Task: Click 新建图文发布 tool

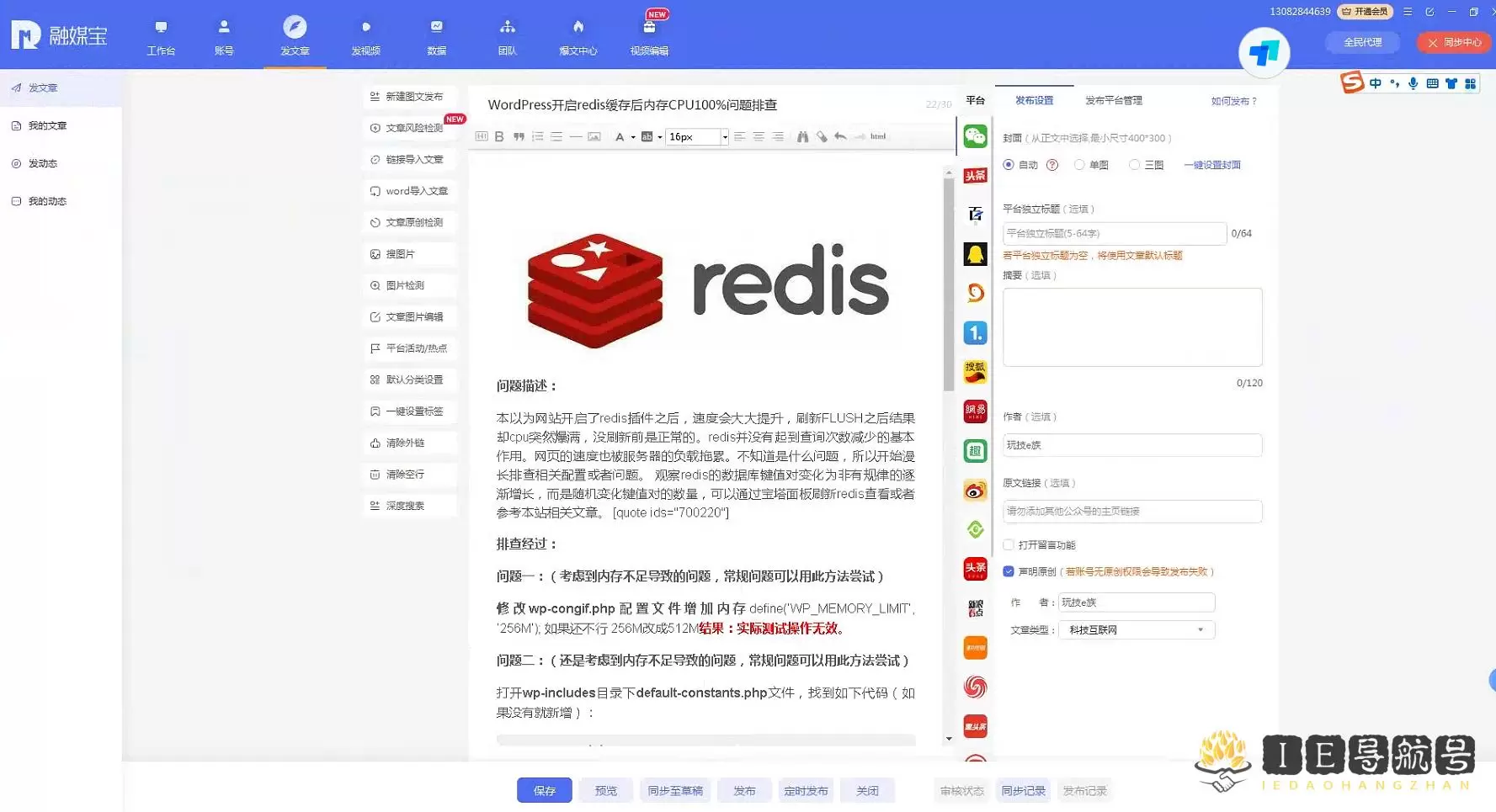Action: point(410,97)
